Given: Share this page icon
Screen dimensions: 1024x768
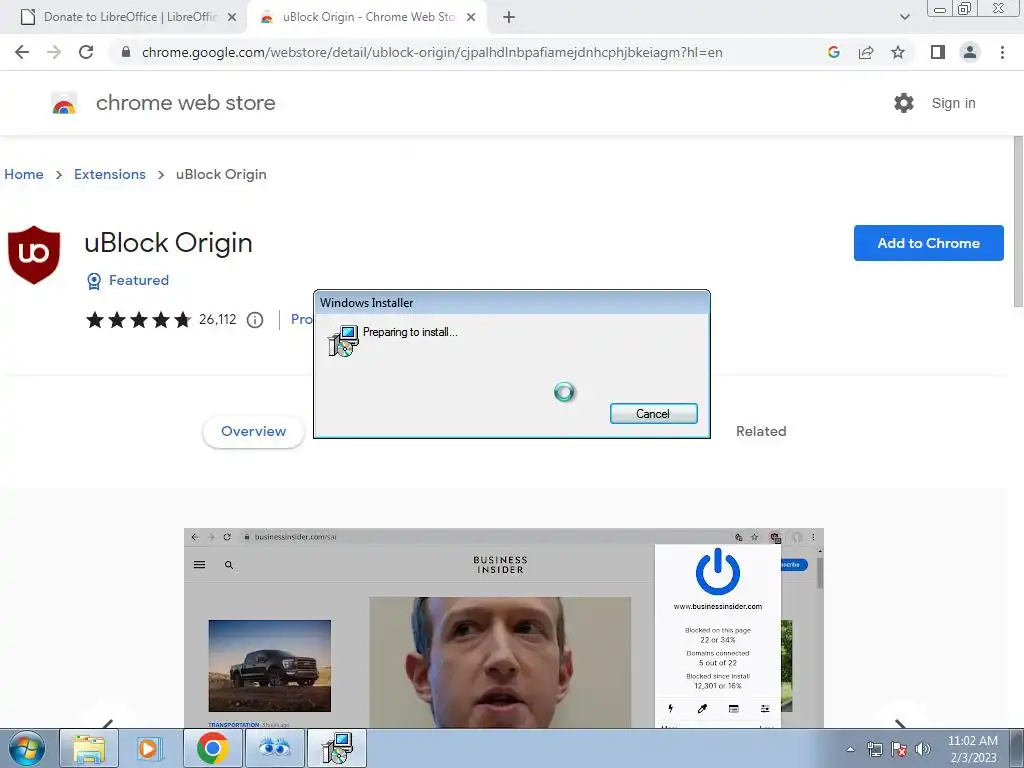Looking at the screenshot, I should 866,52.
